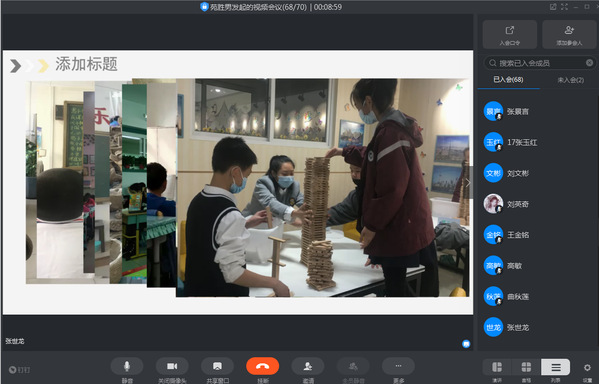599x384 pixels.
Task: Switch to the 已入会(68) tab
Action: [x=508, y=79]
